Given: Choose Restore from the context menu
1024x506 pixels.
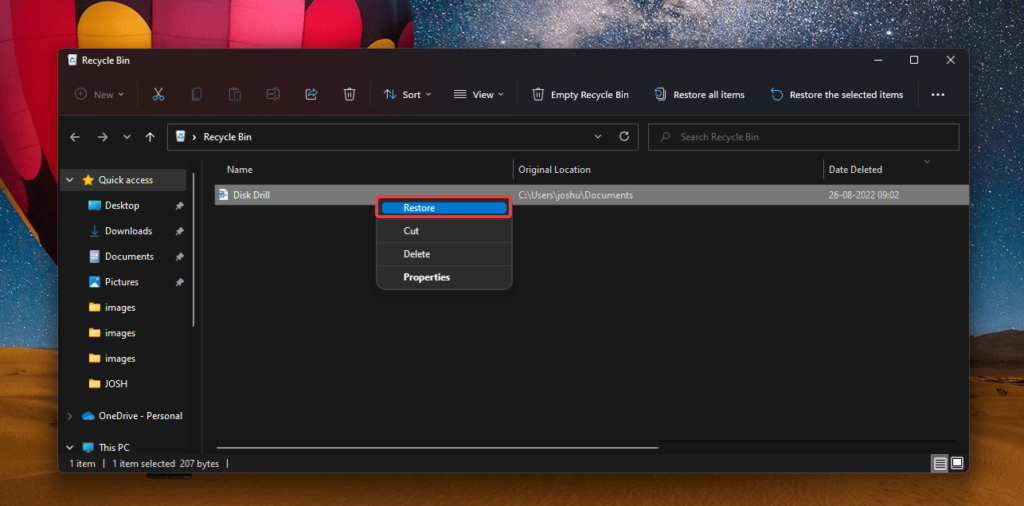Looking at the screenshot, I should pos(443,208).
